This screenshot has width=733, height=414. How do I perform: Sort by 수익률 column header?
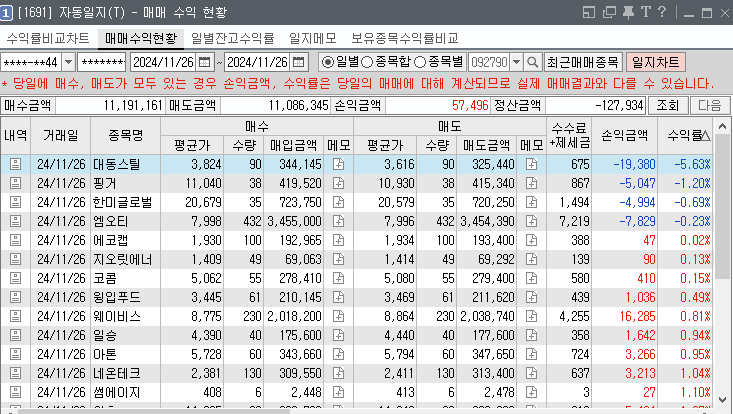[x=685, y=136]
